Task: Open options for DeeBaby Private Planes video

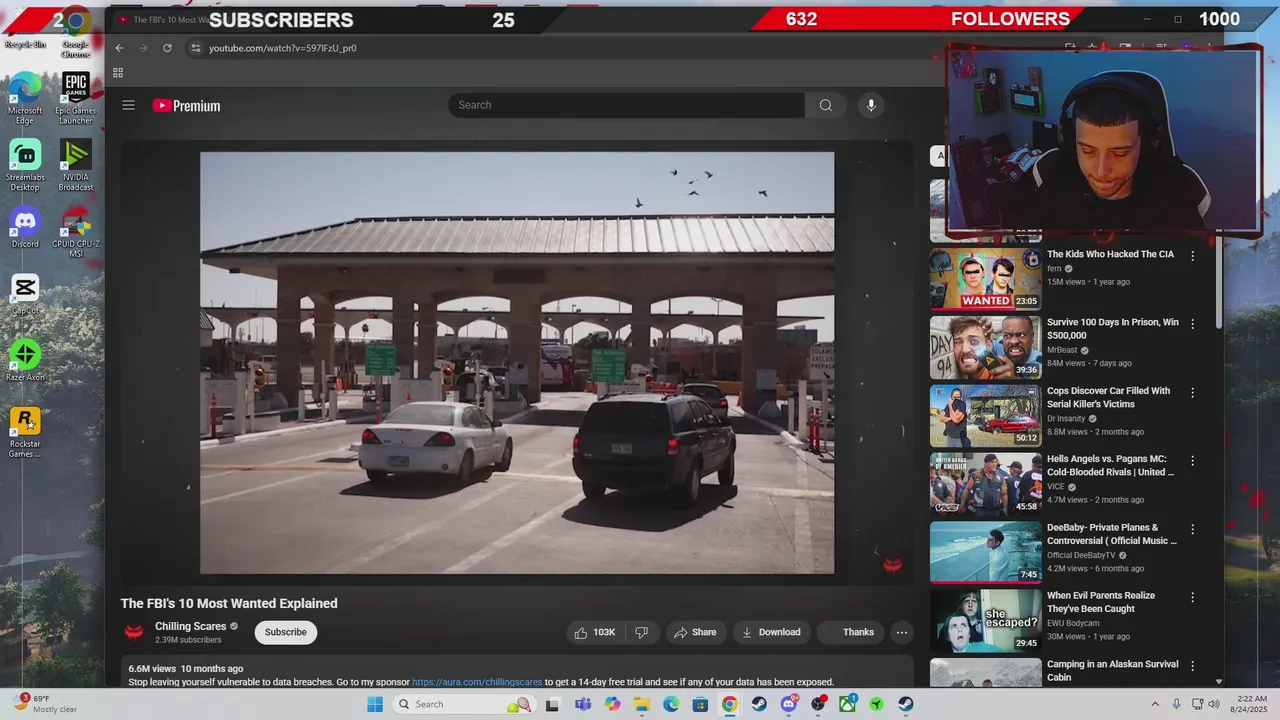Action: (1192, 529)
